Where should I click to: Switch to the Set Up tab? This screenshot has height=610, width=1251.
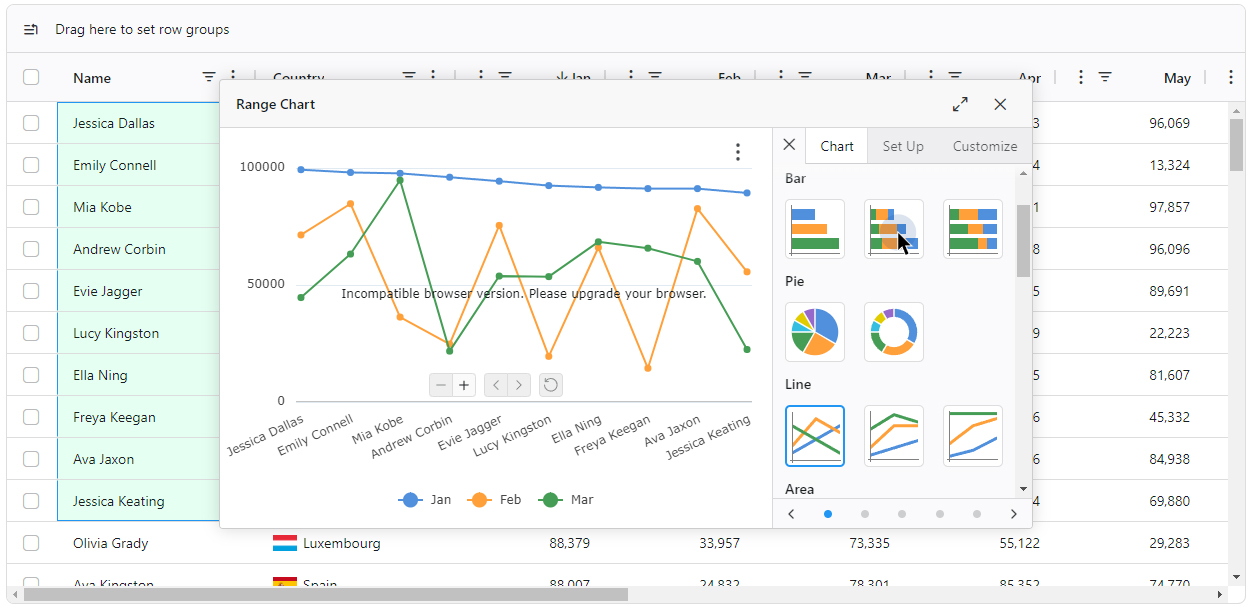click(902, 146)
